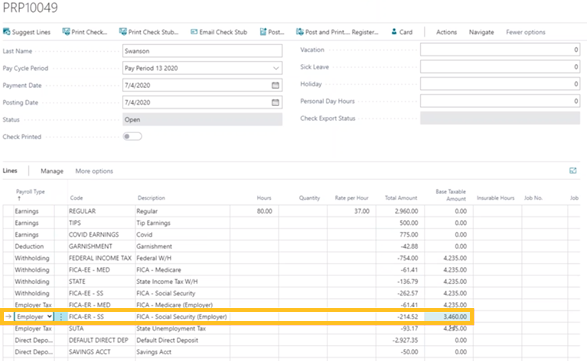Click the Print Check printer icon

point(66,32)
